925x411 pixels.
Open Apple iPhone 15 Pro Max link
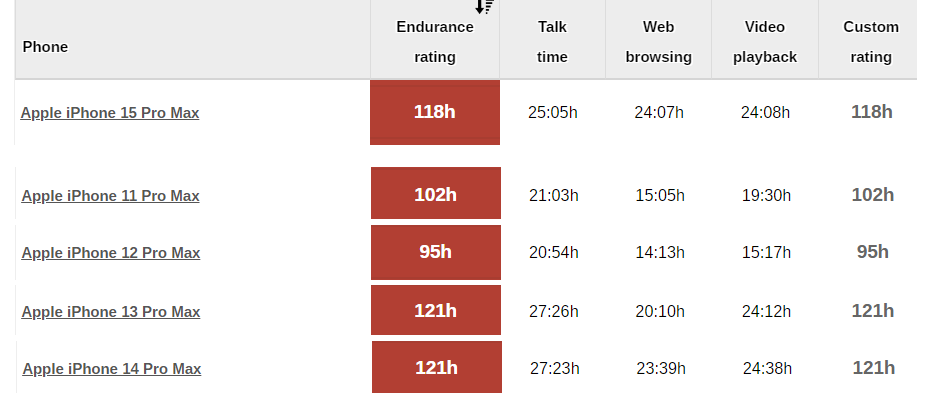click(110, 113)
